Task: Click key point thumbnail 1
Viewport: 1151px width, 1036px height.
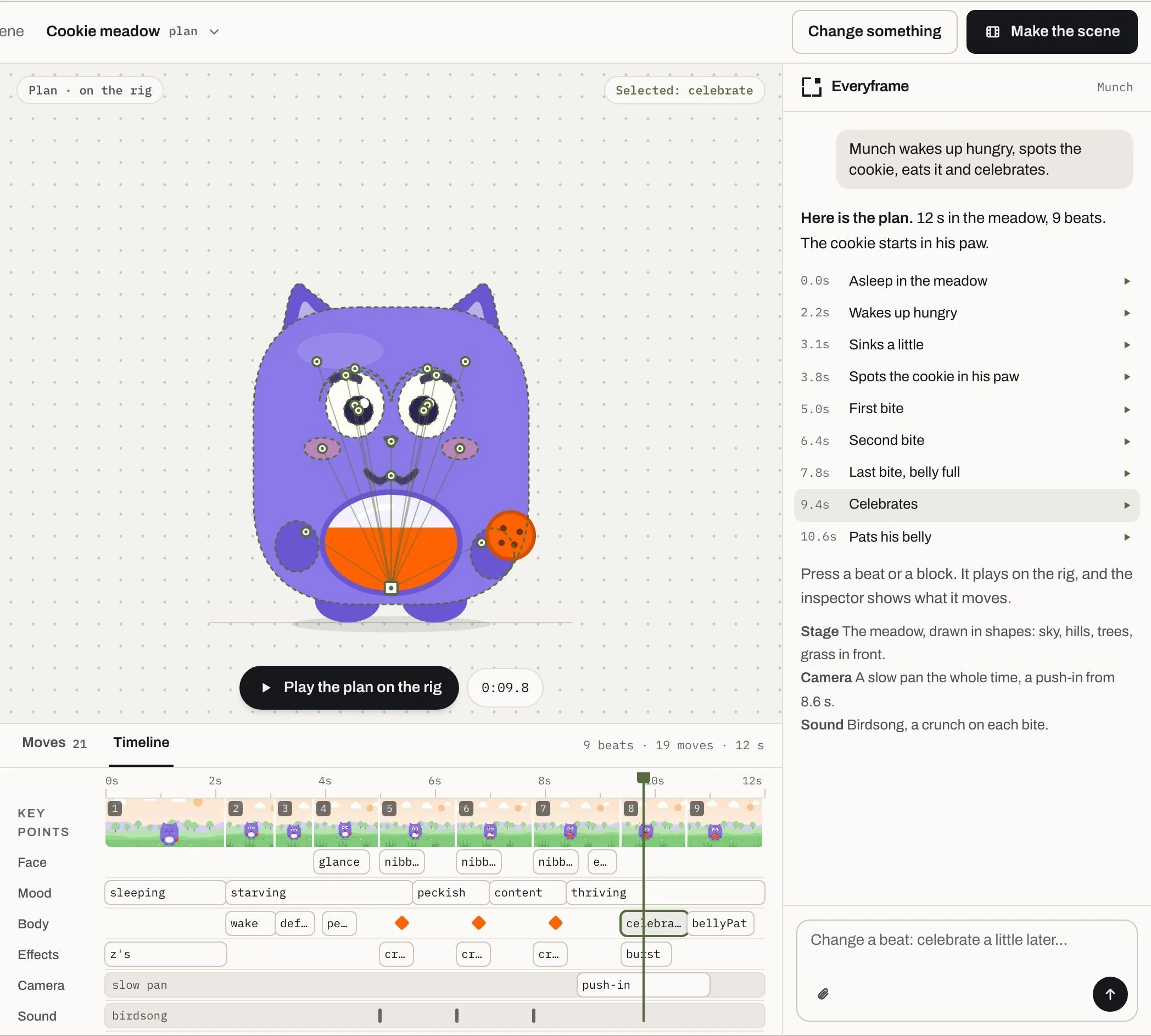Action: 164,822
